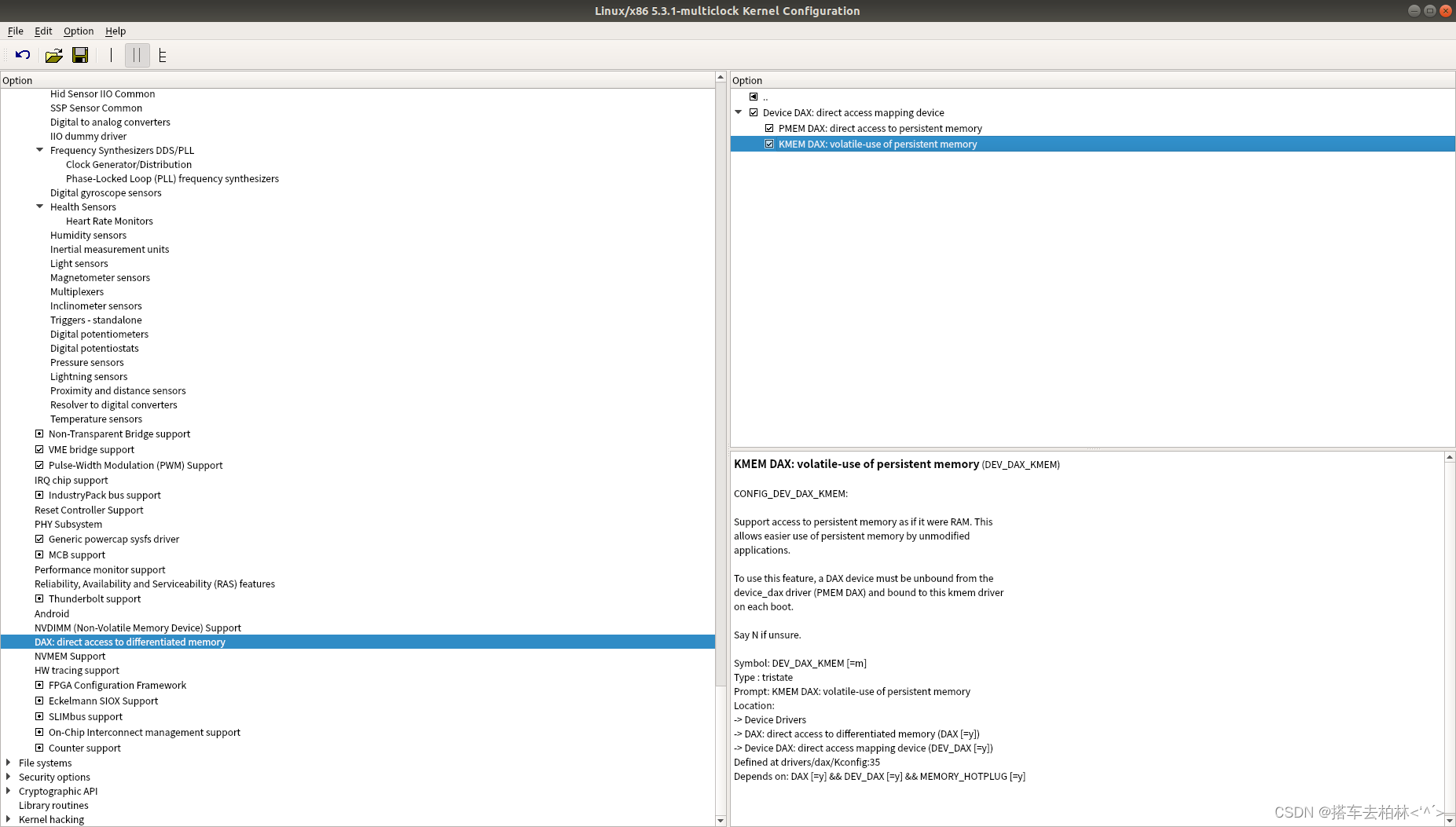Click right pane Option column header

[1092, 80]
